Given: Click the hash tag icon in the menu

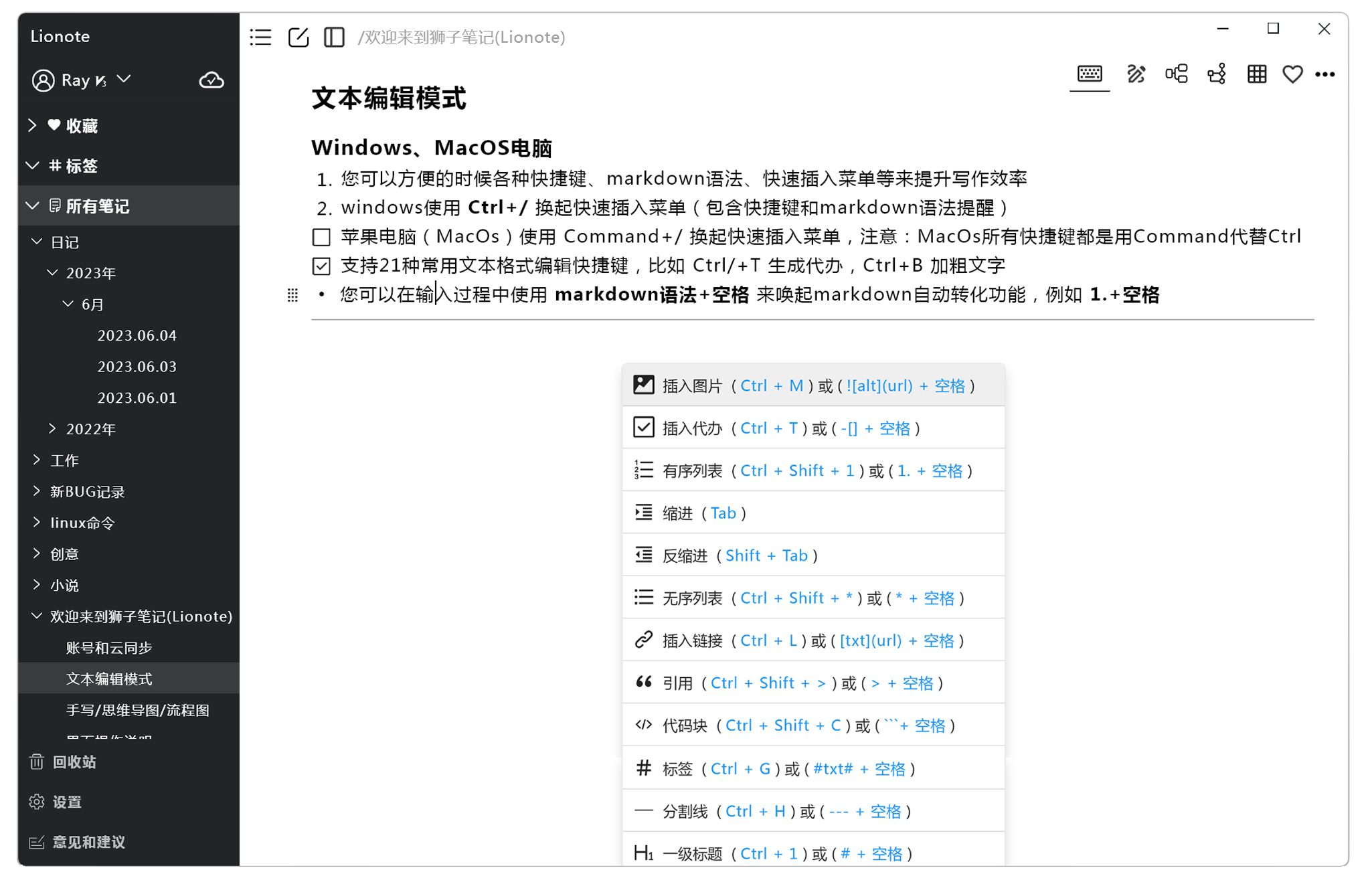Looking at the screenshot, I should click(644, 768).
